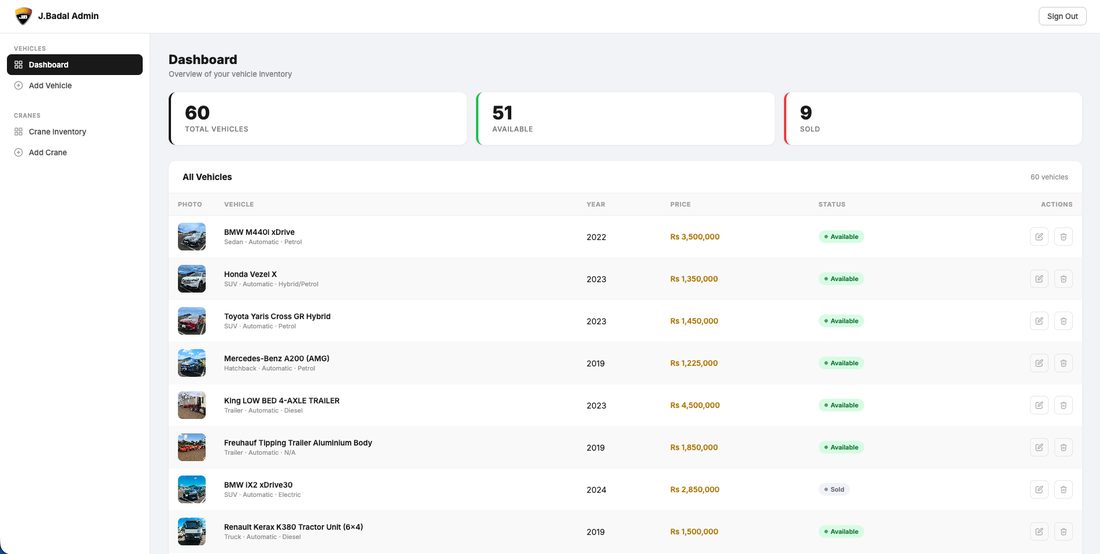Edit the BMW iX2 xDrive30 entry
This screenshot has width=1100, height=554.
point(1039,489)
